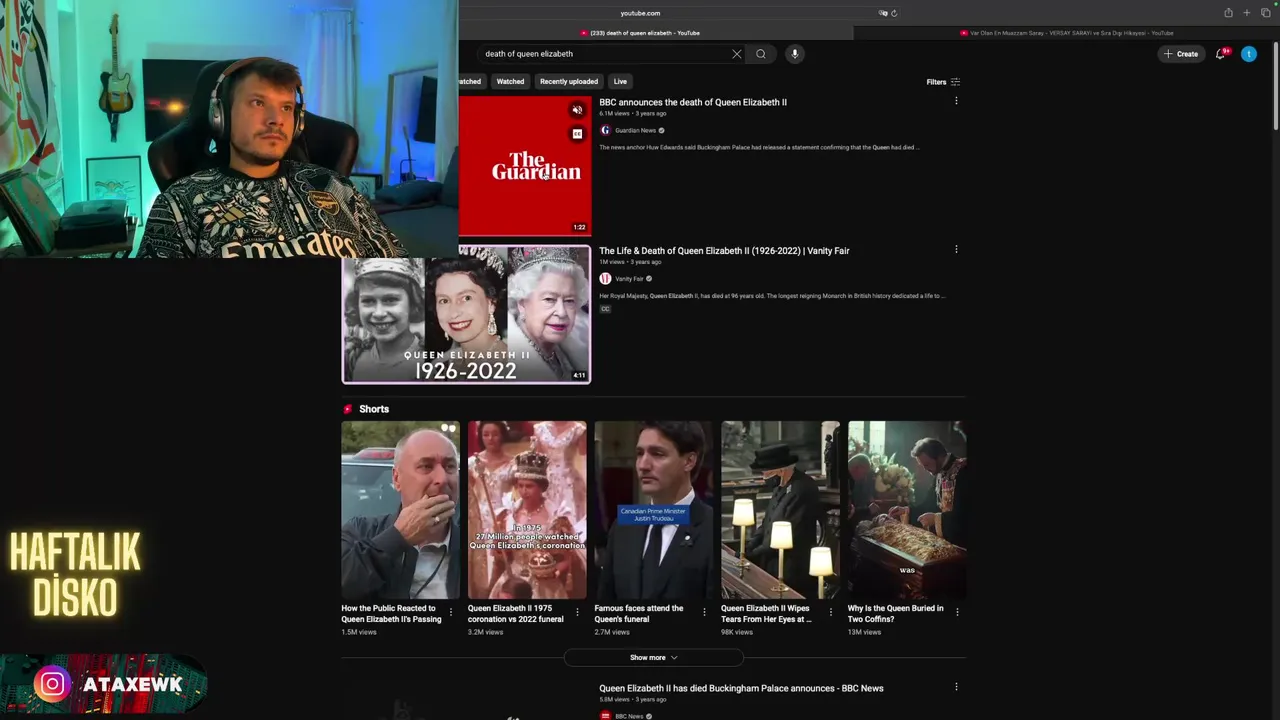The width and height of the screenshot is (1280, 720).
Task: Click the Vanity Fair channel avatar
Action: 605,279
